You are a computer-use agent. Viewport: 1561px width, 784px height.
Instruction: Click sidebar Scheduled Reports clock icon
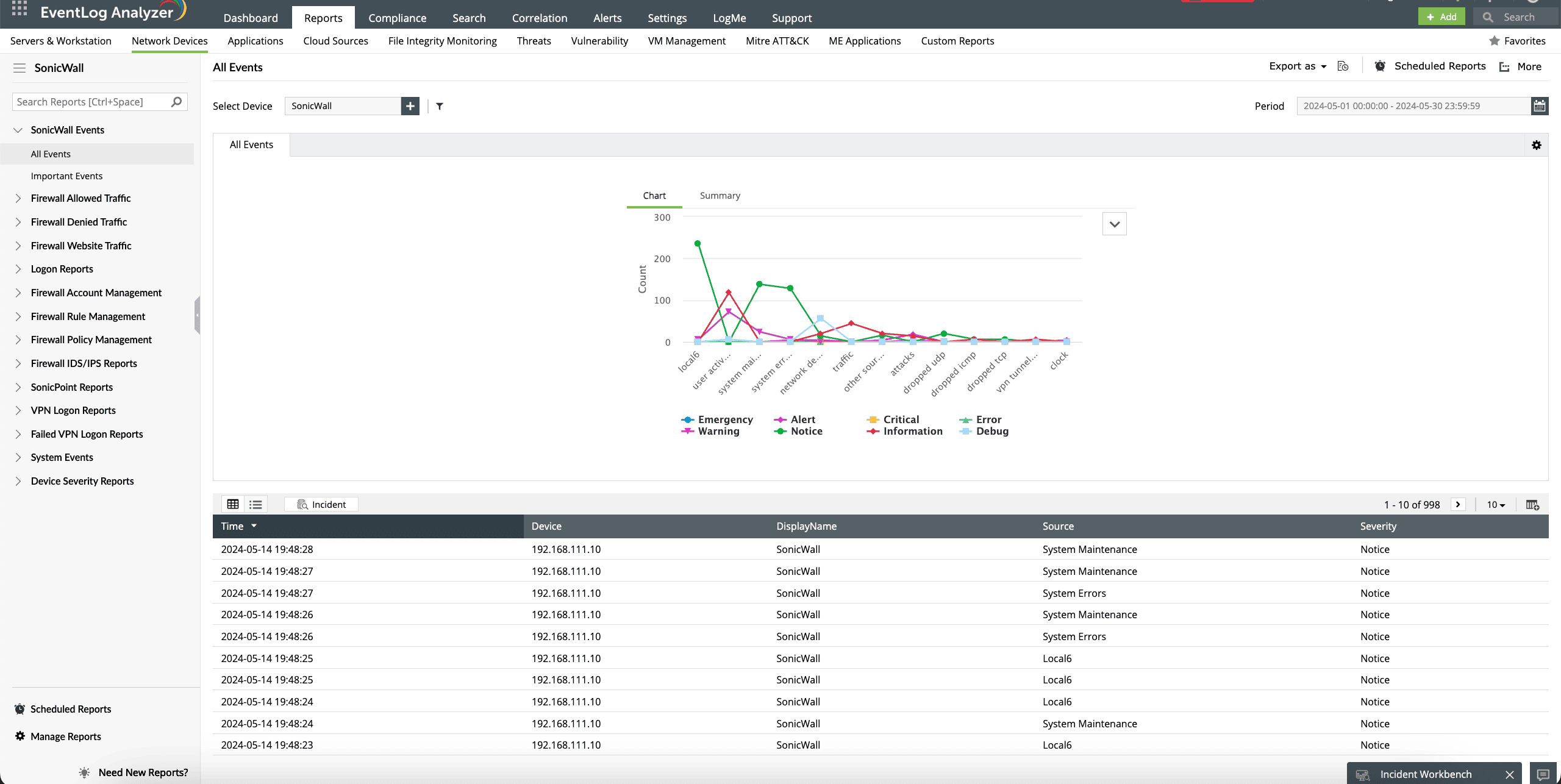(x=20, y=708)
